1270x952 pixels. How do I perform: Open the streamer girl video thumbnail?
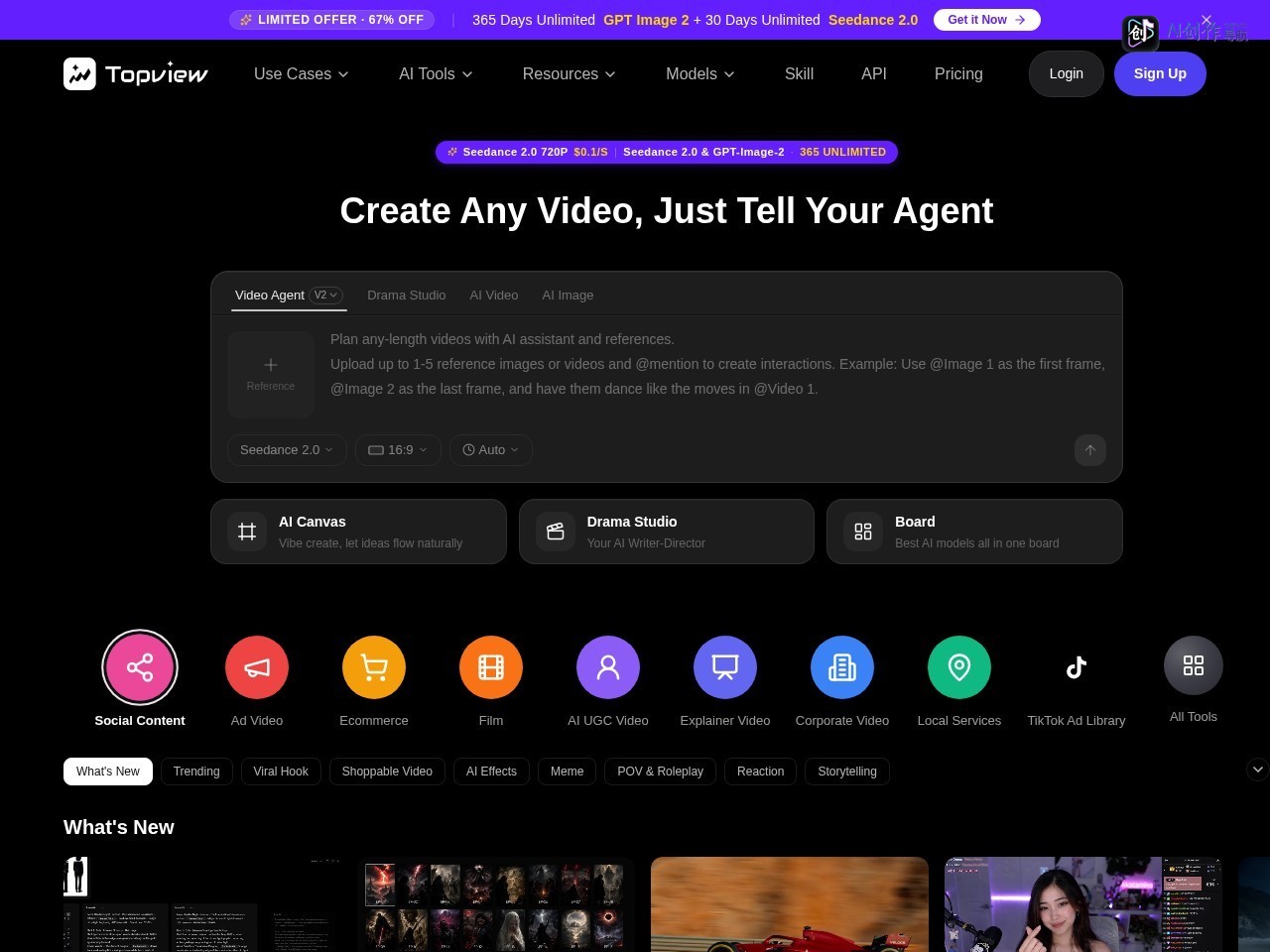(1083, 904)
